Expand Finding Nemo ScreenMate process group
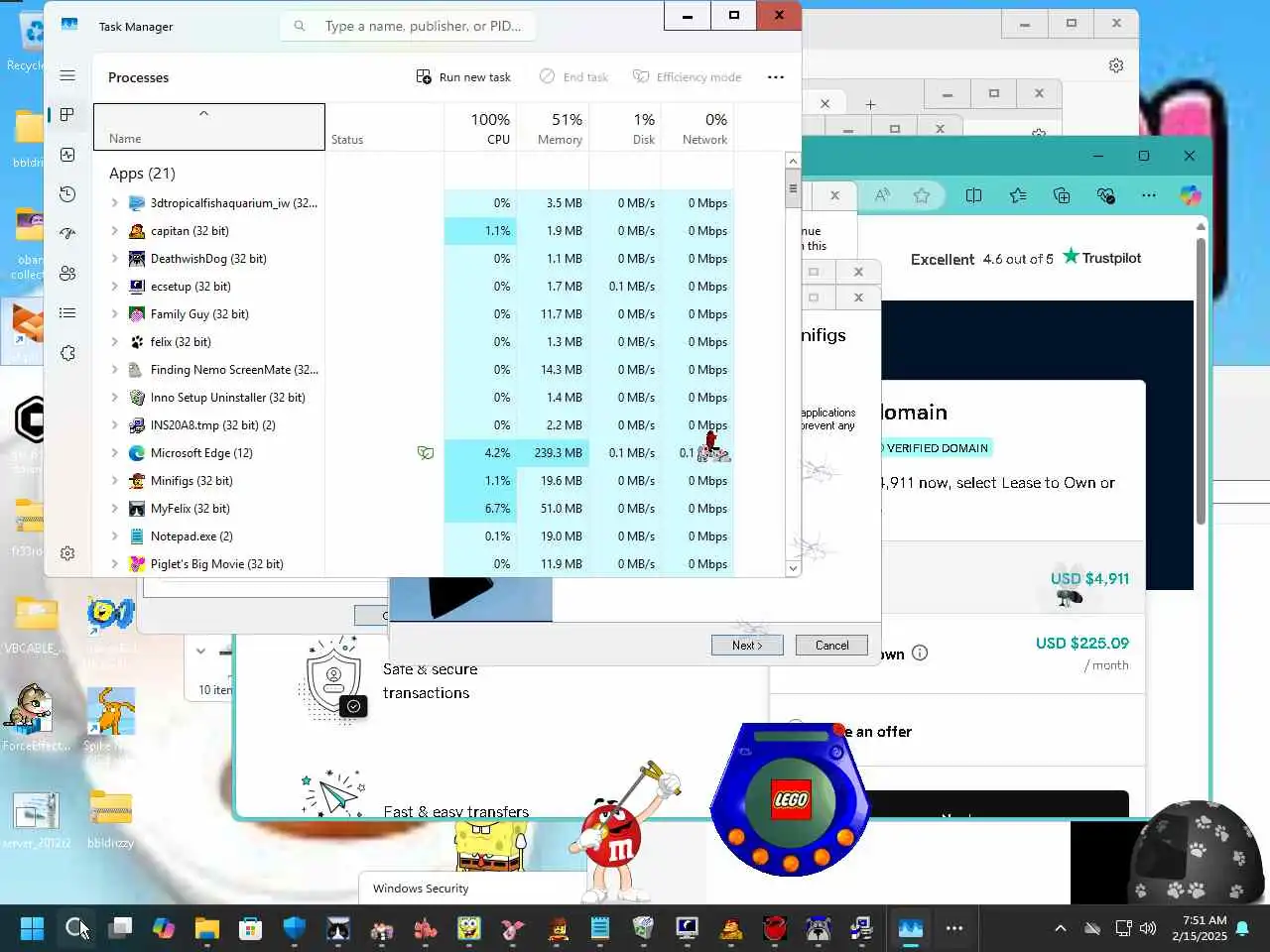 click(114, 370)
